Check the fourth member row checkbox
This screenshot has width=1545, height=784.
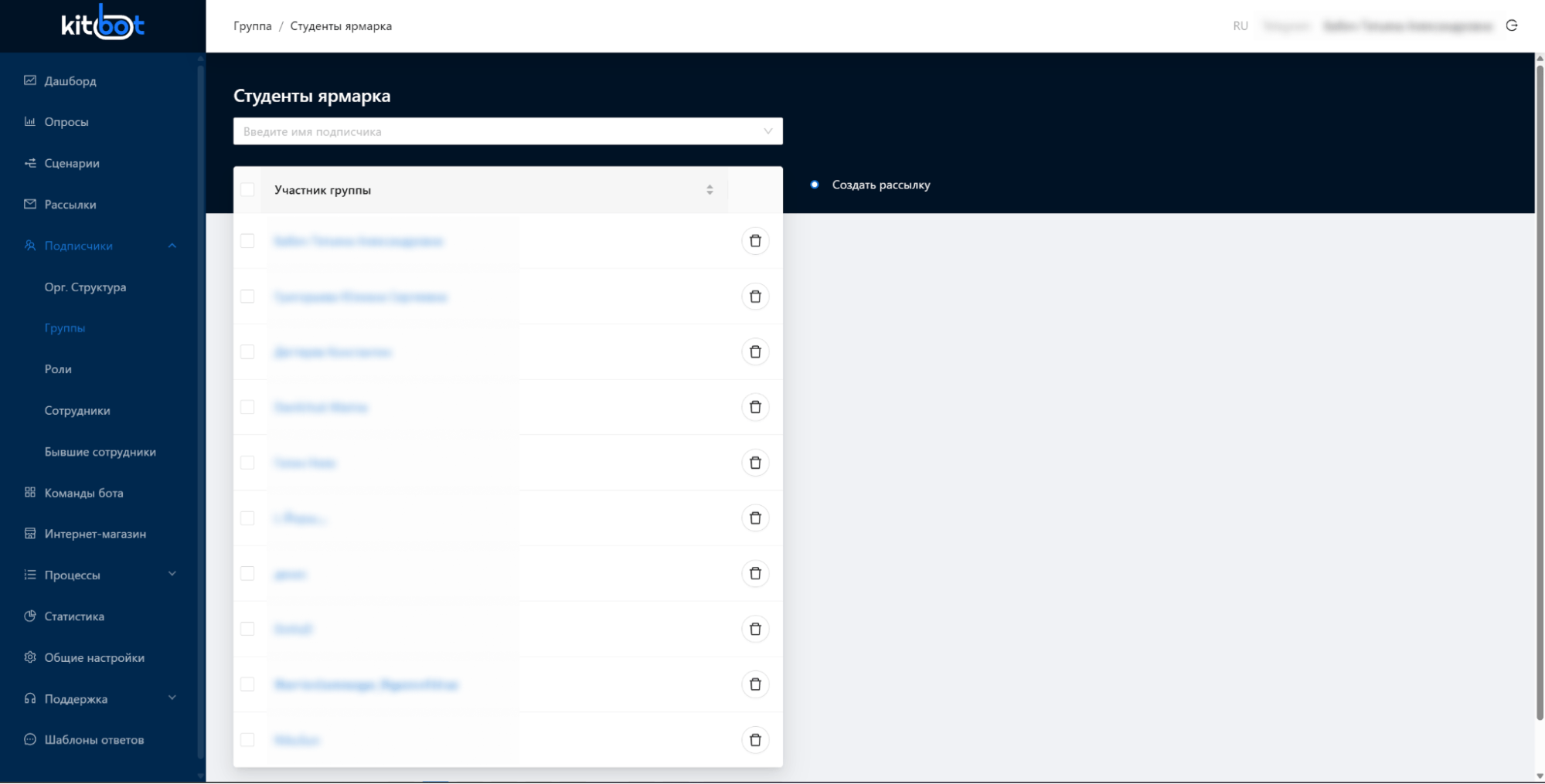tap(247, 407)
